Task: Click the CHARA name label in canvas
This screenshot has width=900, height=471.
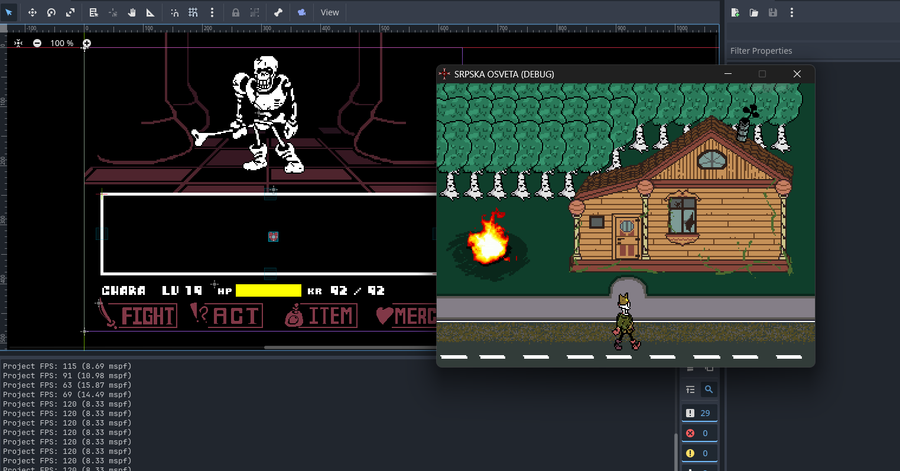Action: tap(123, 291)
